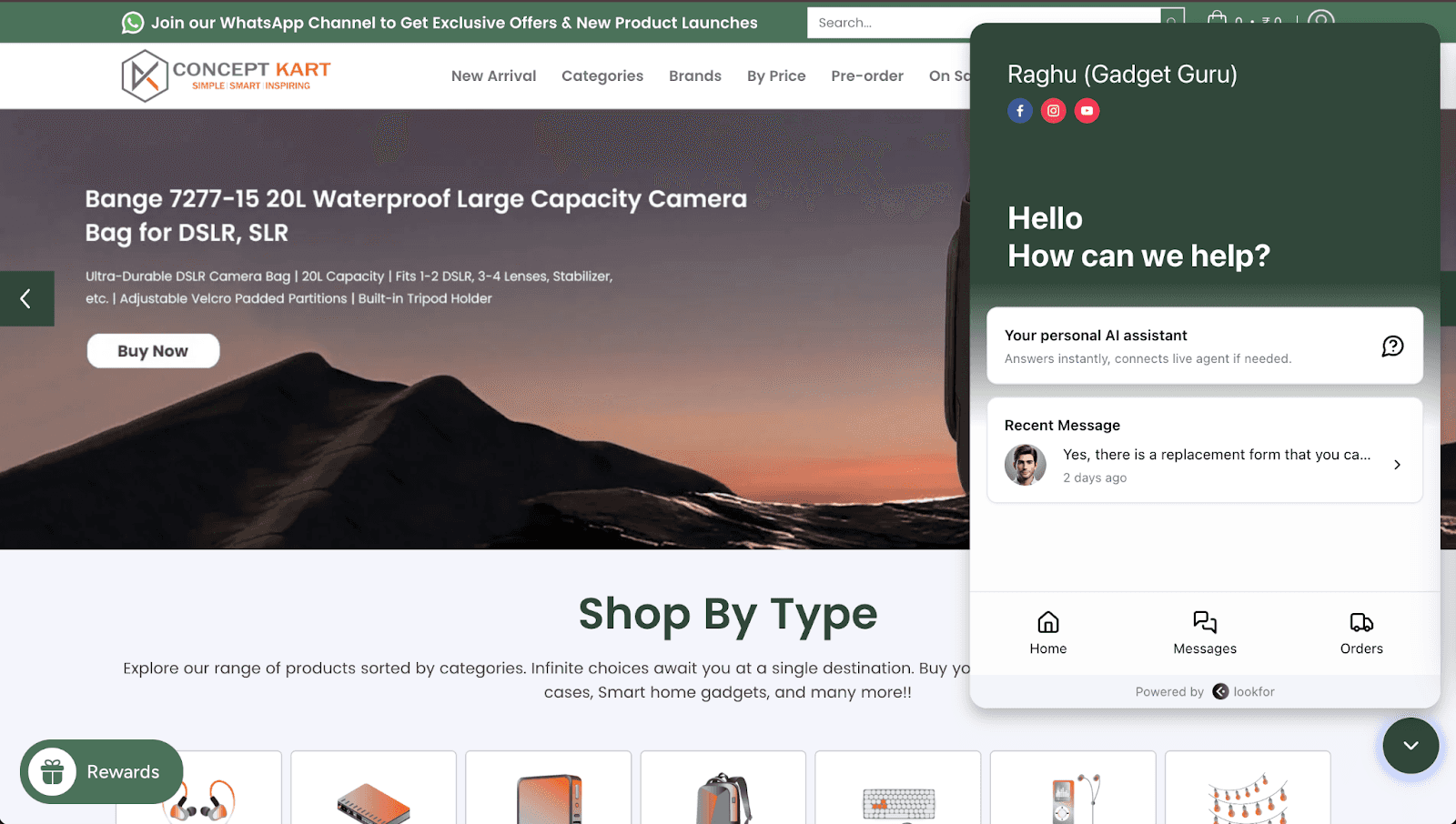Select the backpack category thumbnail
The image size is (1456, 824).
click(723, 788)
